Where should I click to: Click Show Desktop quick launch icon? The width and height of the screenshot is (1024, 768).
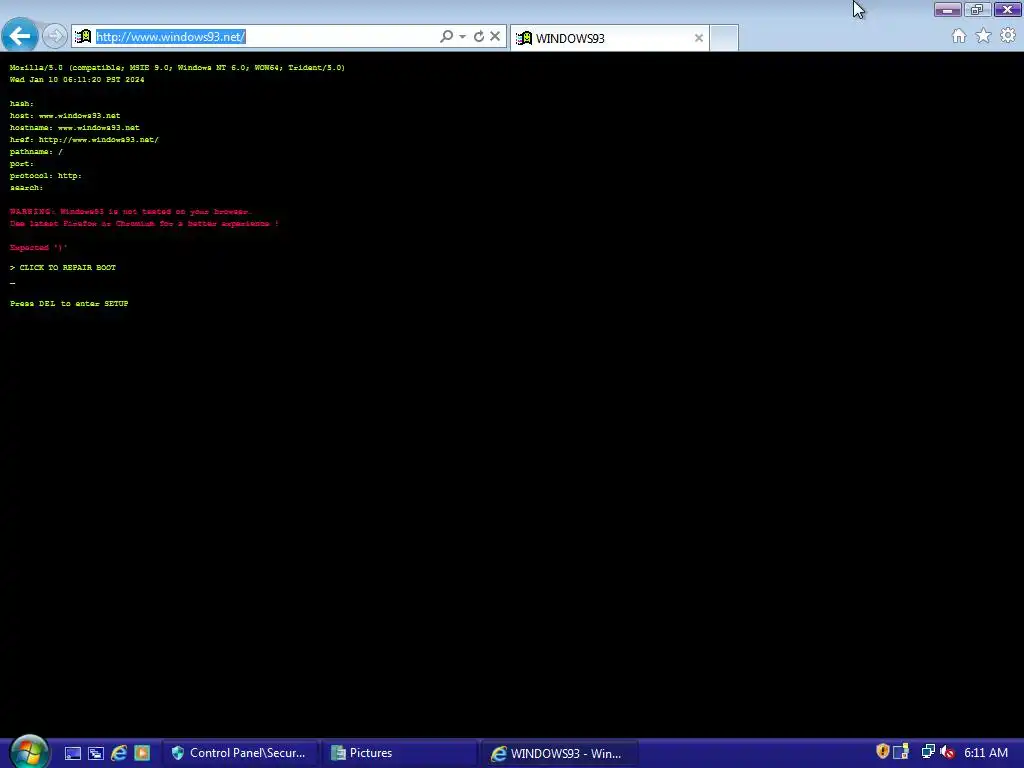tap(72, 754)
